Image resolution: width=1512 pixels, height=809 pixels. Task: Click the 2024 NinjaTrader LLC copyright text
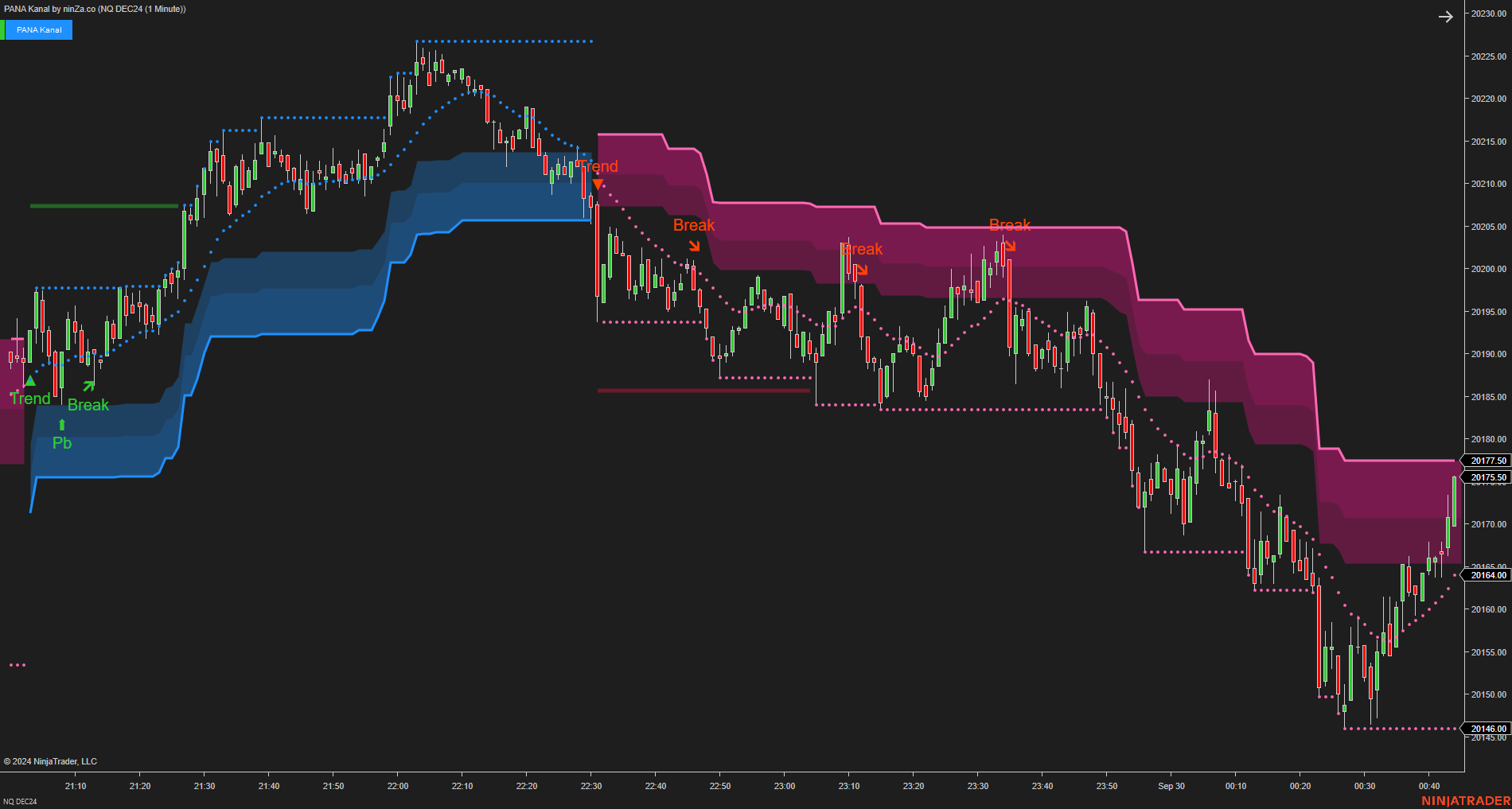click(49, 760)
